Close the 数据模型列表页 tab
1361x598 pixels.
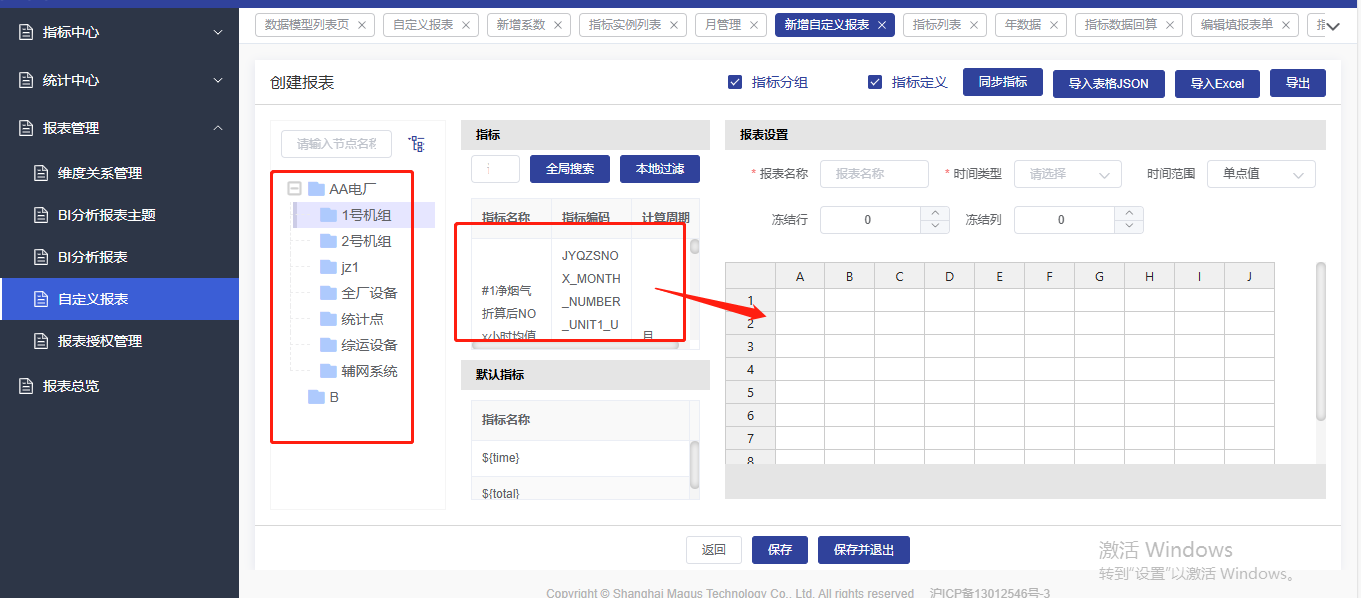[361, 25]
